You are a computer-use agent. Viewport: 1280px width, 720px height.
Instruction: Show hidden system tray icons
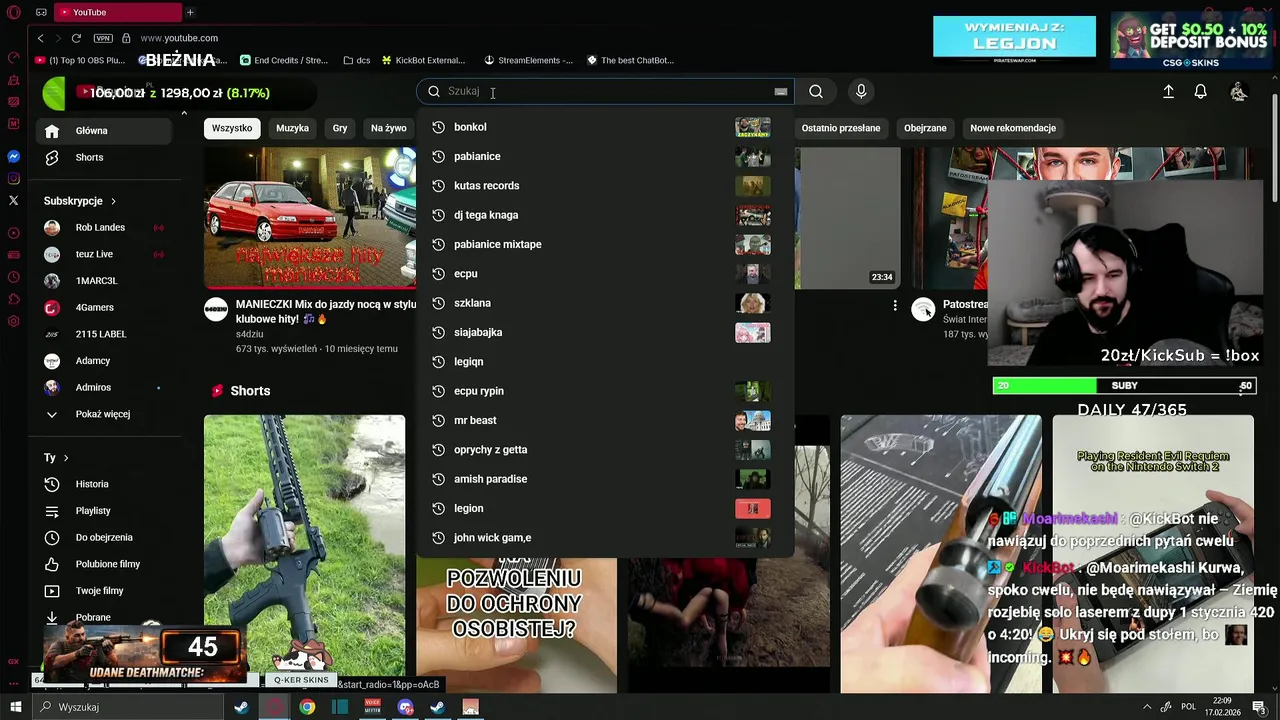(1147, 707)
